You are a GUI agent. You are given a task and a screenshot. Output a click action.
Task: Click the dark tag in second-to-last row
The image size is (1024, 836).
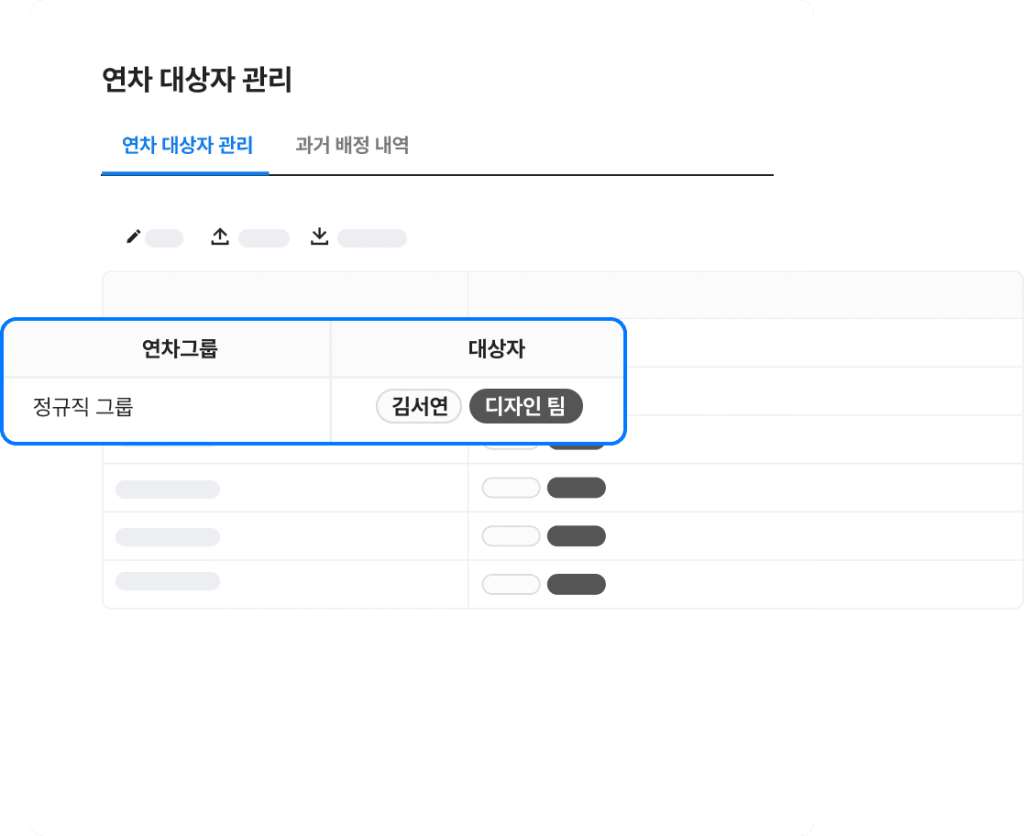tap(576, 536)
